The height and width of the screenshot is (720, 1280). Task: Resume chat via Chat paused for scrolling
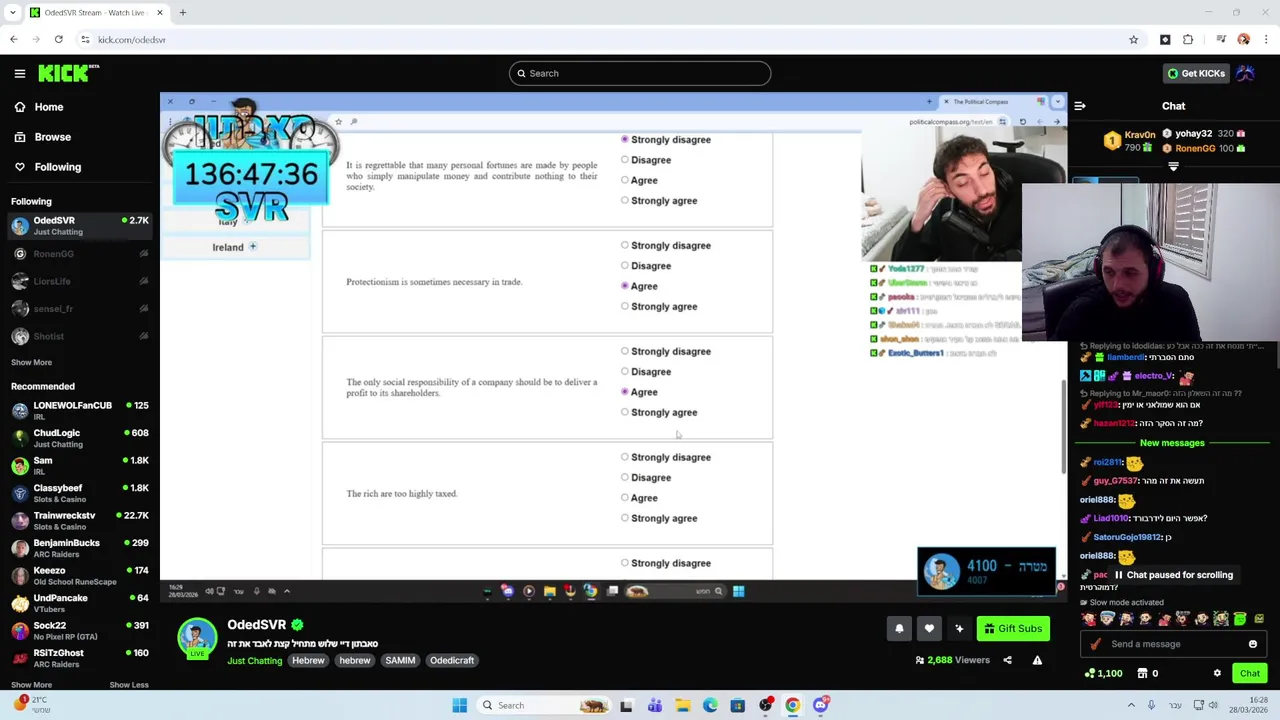1173,575
